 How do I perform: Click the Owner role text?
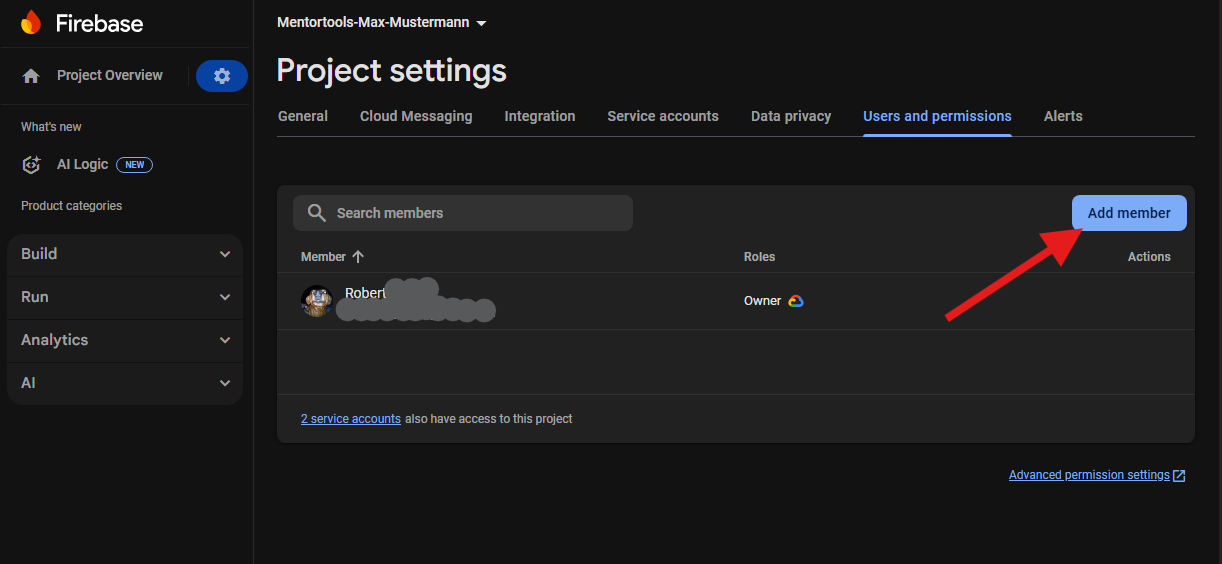coord(762,301)
